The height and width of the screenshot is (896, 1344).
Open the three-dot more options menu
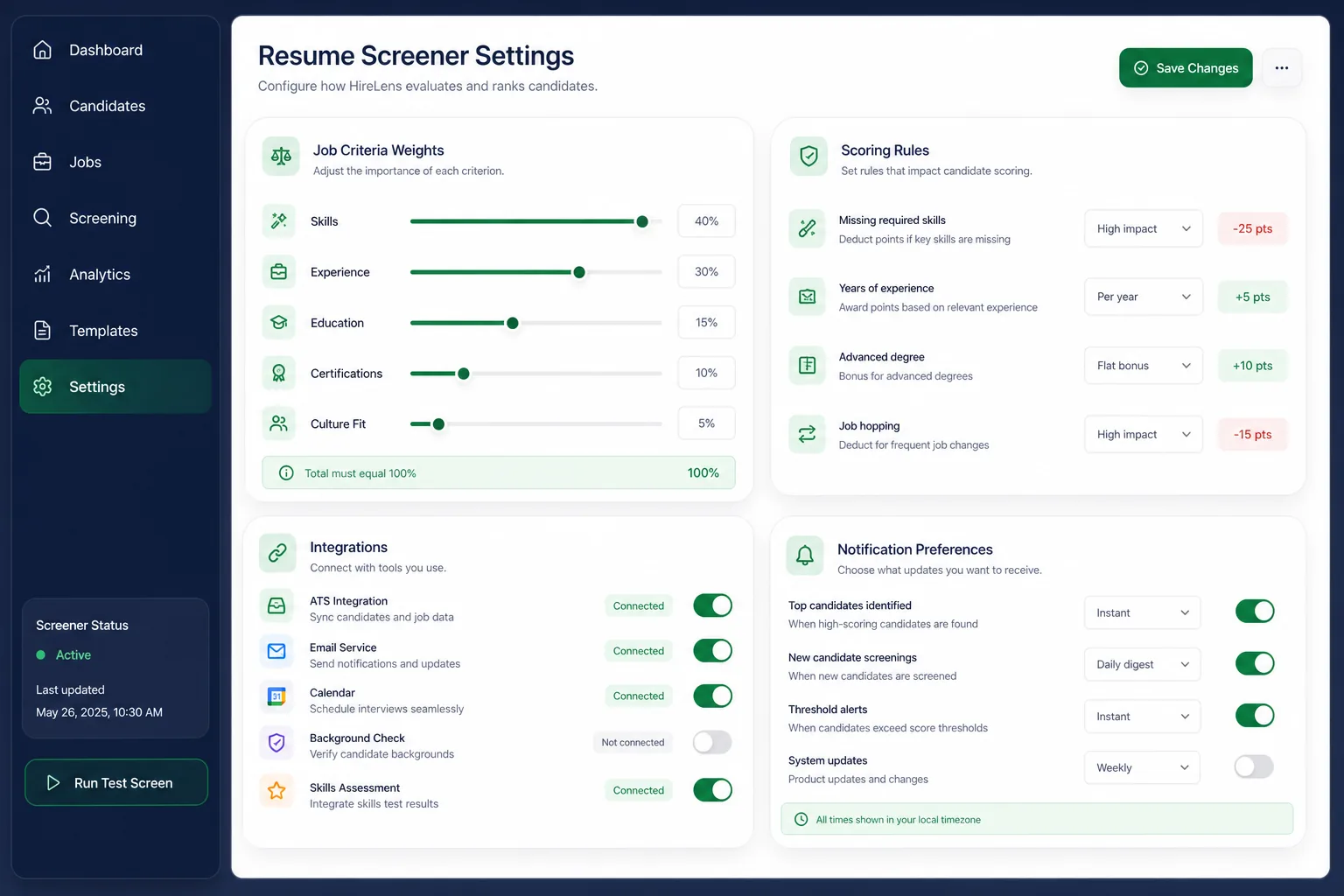1282,68
